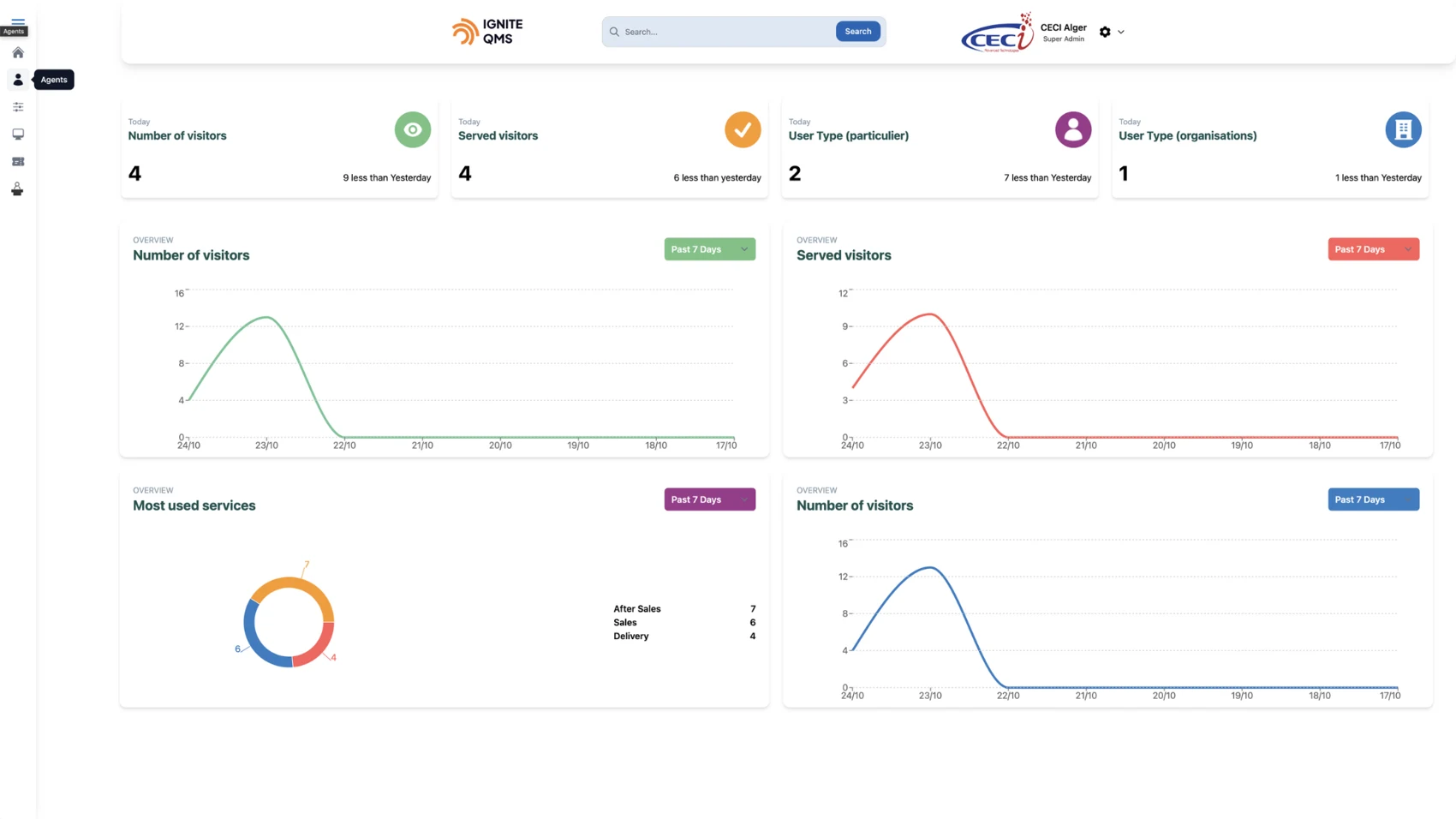Open purple Past 7 Days dropdown for Most used services
This screenshot has width=1456, height=819.
[710, 499]
